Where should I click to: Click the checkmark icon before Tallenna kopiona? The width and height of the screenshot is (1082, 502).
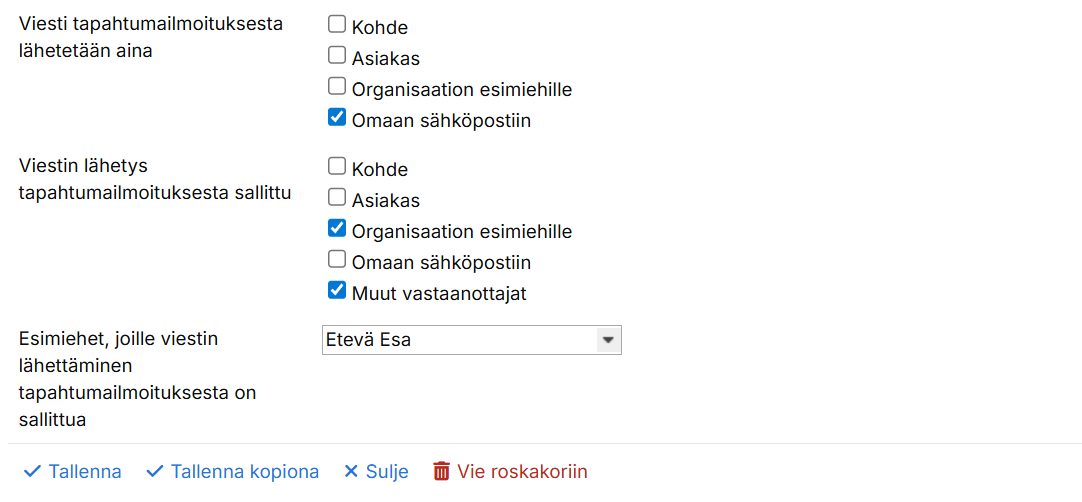click(154, 471)
